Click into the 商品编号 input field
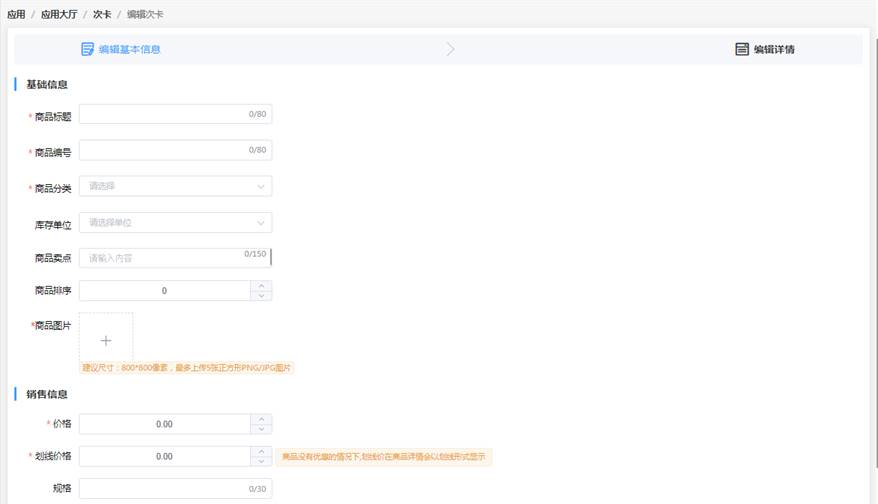The image size is (878, 504). (160, 150)
